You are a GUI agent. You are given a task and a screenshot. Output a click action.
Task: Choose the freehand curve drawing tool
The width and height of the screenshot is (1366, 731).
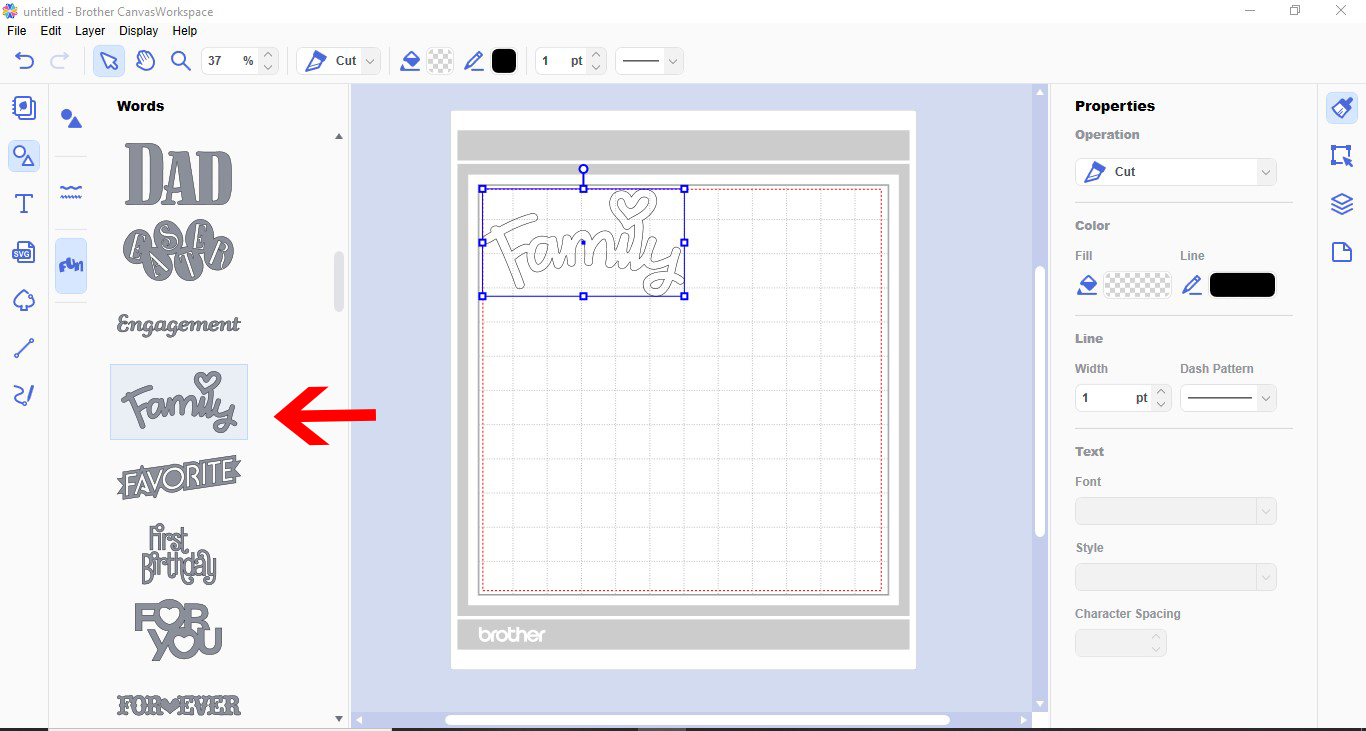24,396
